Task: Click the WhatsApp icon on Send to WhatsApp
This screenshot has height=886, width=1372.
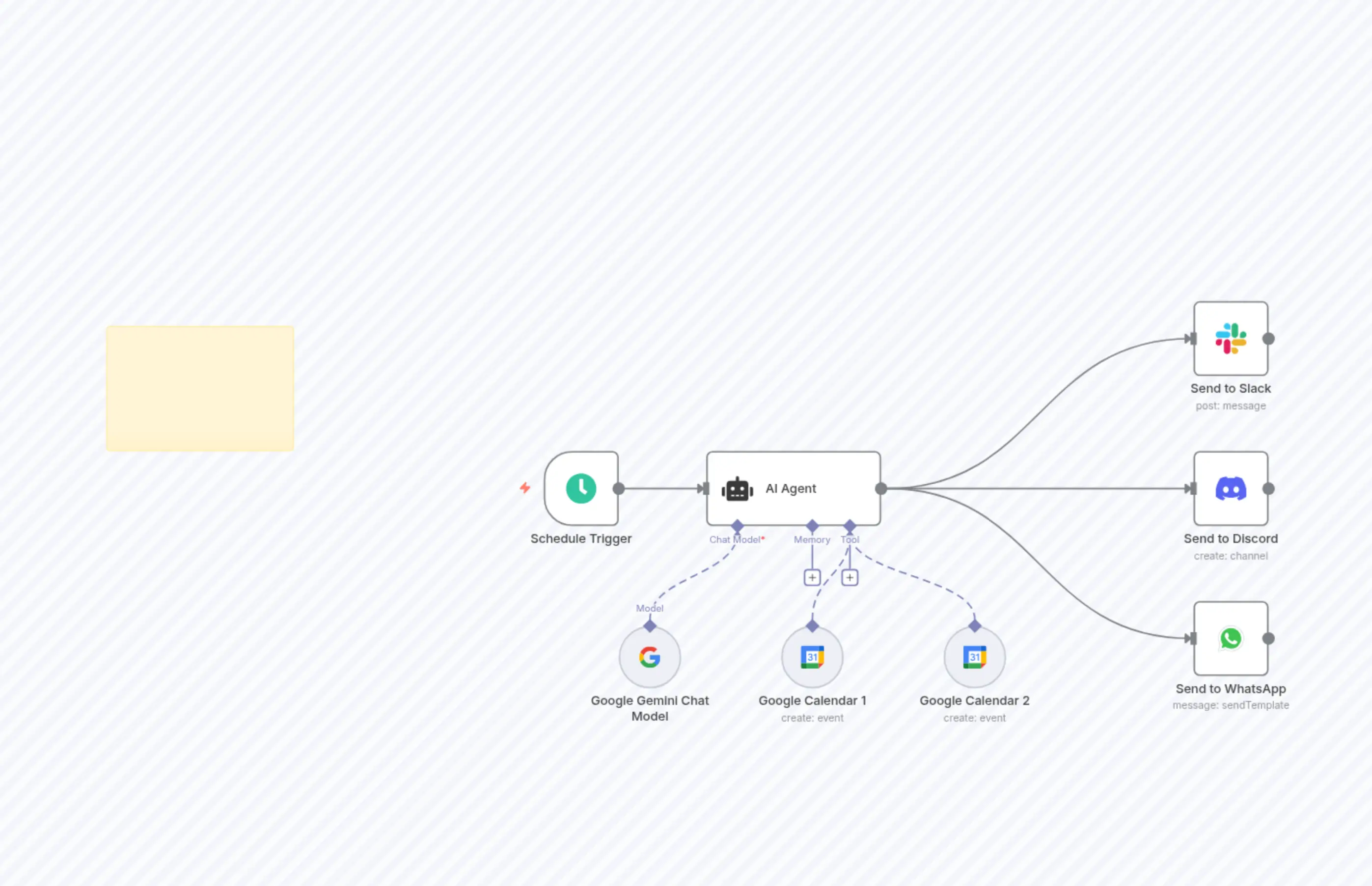Action: tap(1231, 639)
